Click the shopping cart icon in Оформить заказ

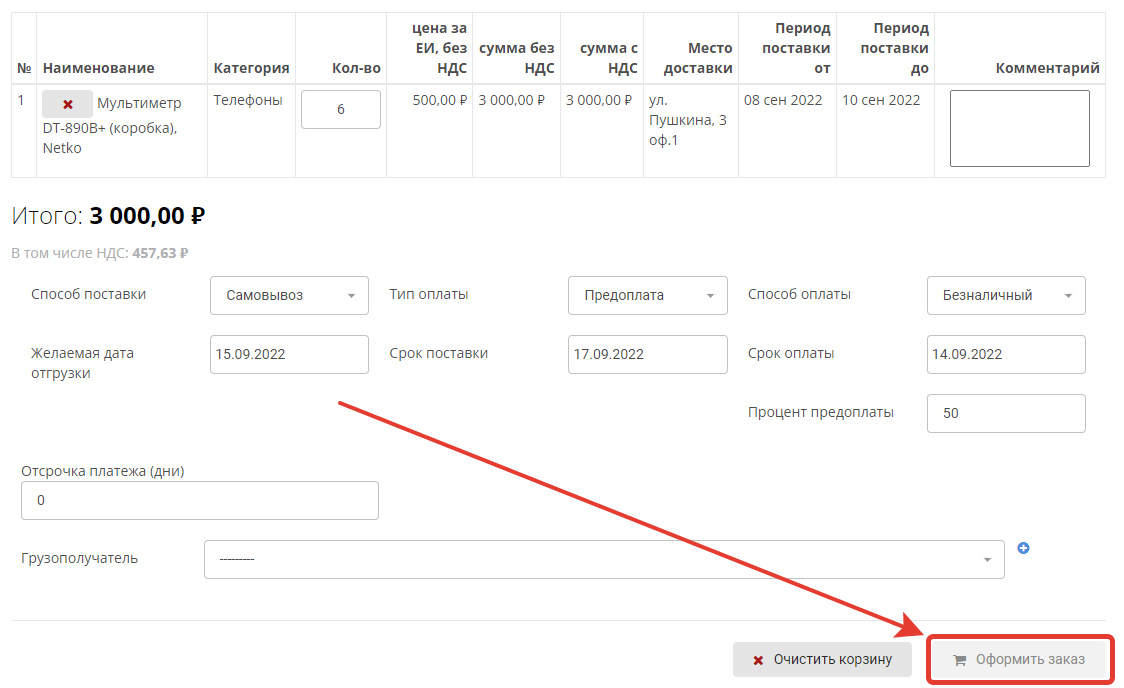point(960,661)
